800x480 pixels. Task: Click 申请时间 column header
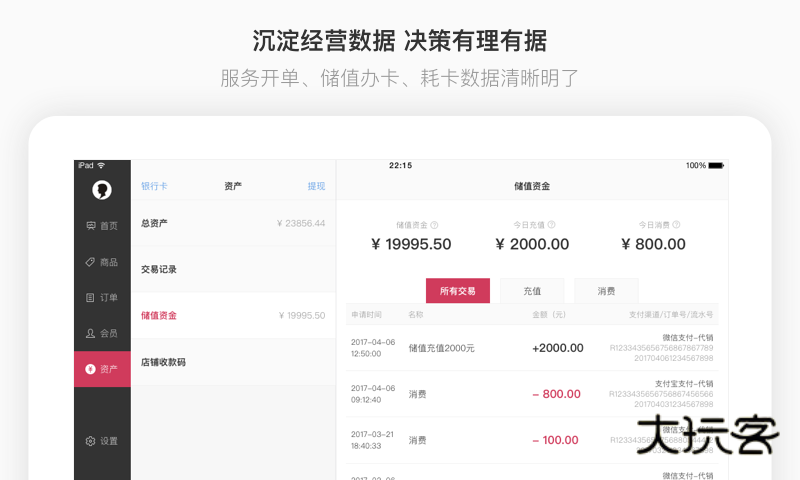(x=366, y=314)
